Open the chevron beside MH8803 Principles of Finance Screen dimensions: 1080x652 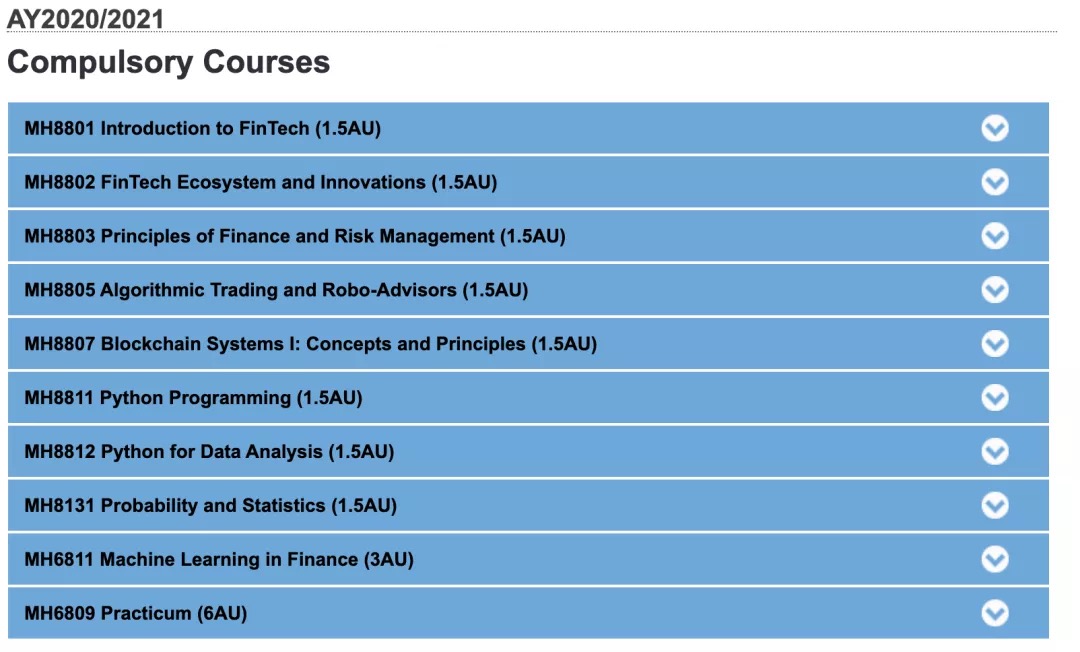(995, 235)
